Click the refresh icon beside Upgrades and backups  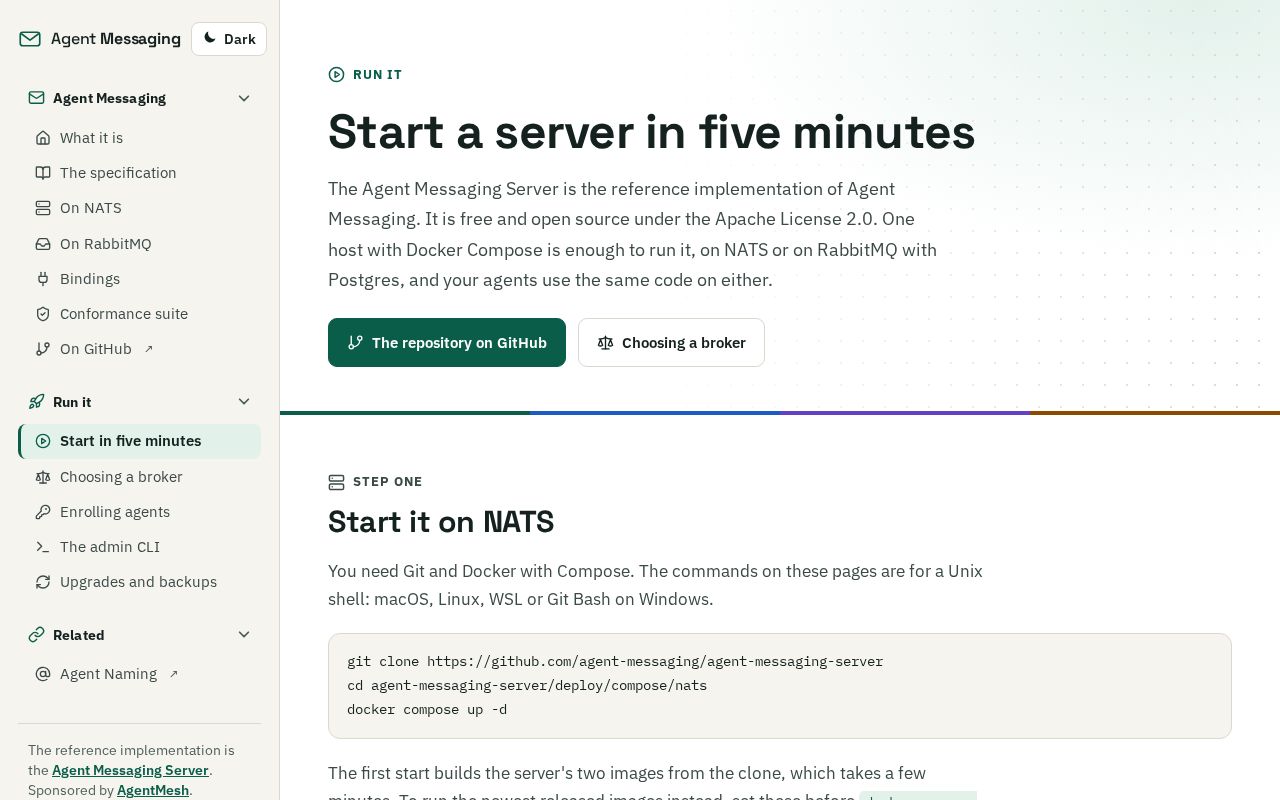click(43, 582)
